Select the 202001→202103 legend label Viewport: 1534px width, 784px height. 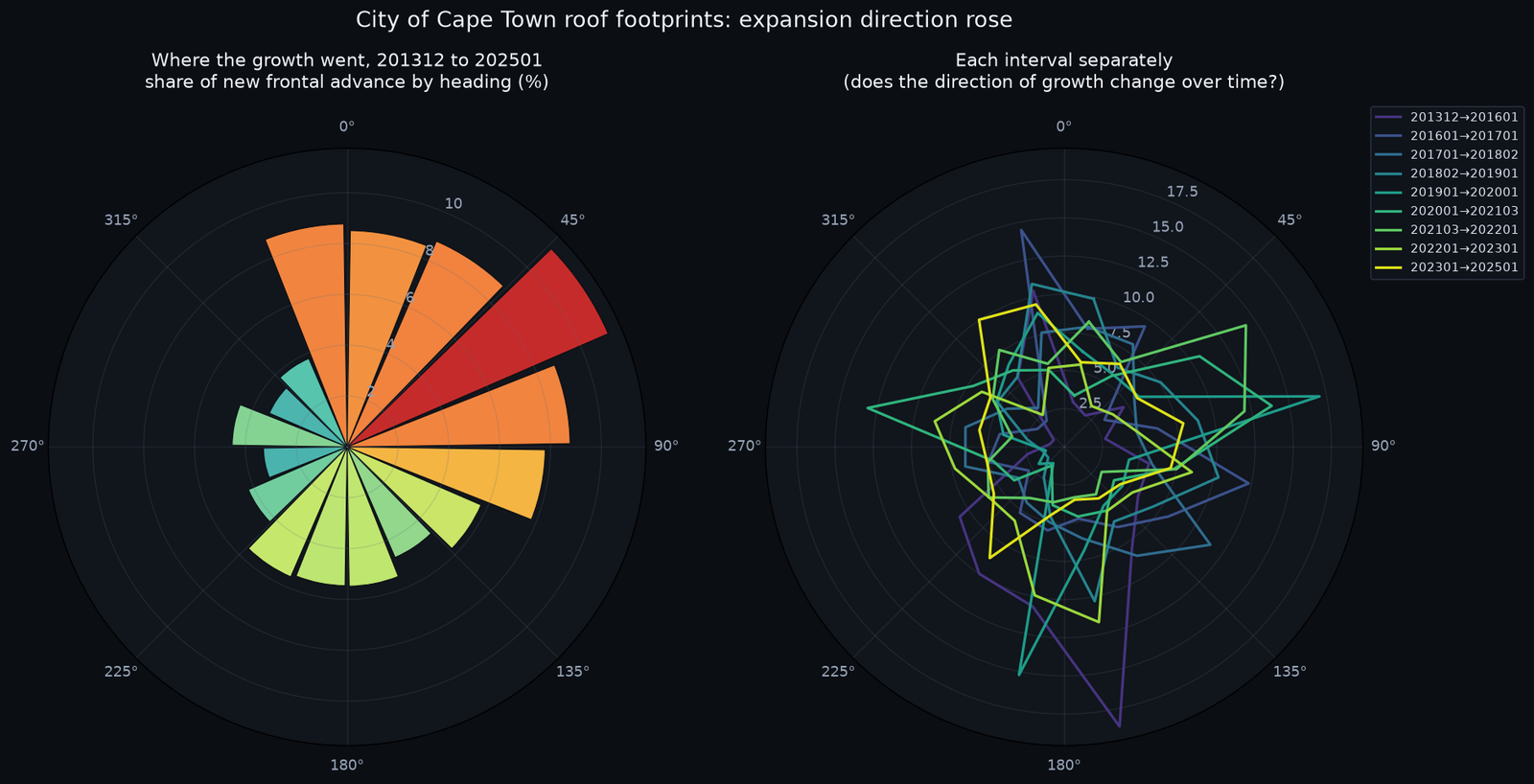pyautogui.click(x=1465, y=211)
